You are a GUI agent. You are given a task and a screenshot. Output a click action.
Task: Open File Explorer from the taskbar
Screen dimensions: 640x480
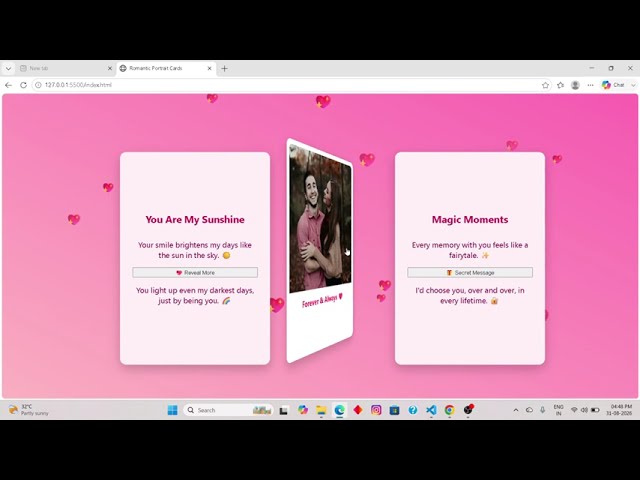(x=321, y=410)
